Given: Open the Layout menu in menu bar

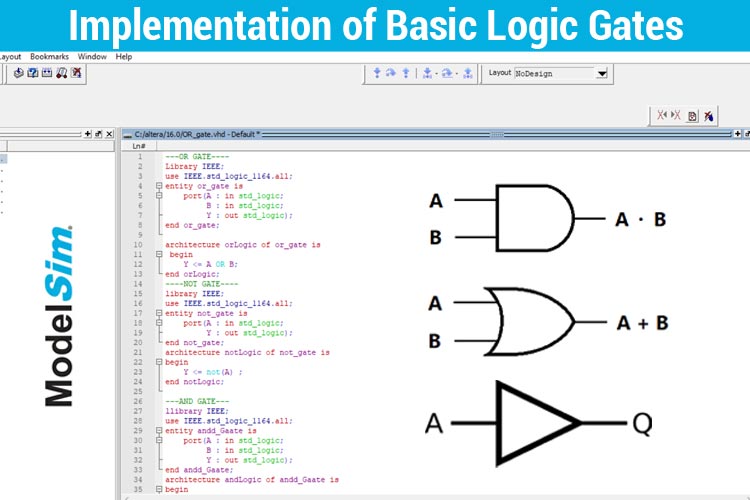Looking at the screenshot, I should pyautogui.click(x=10, y=56).
